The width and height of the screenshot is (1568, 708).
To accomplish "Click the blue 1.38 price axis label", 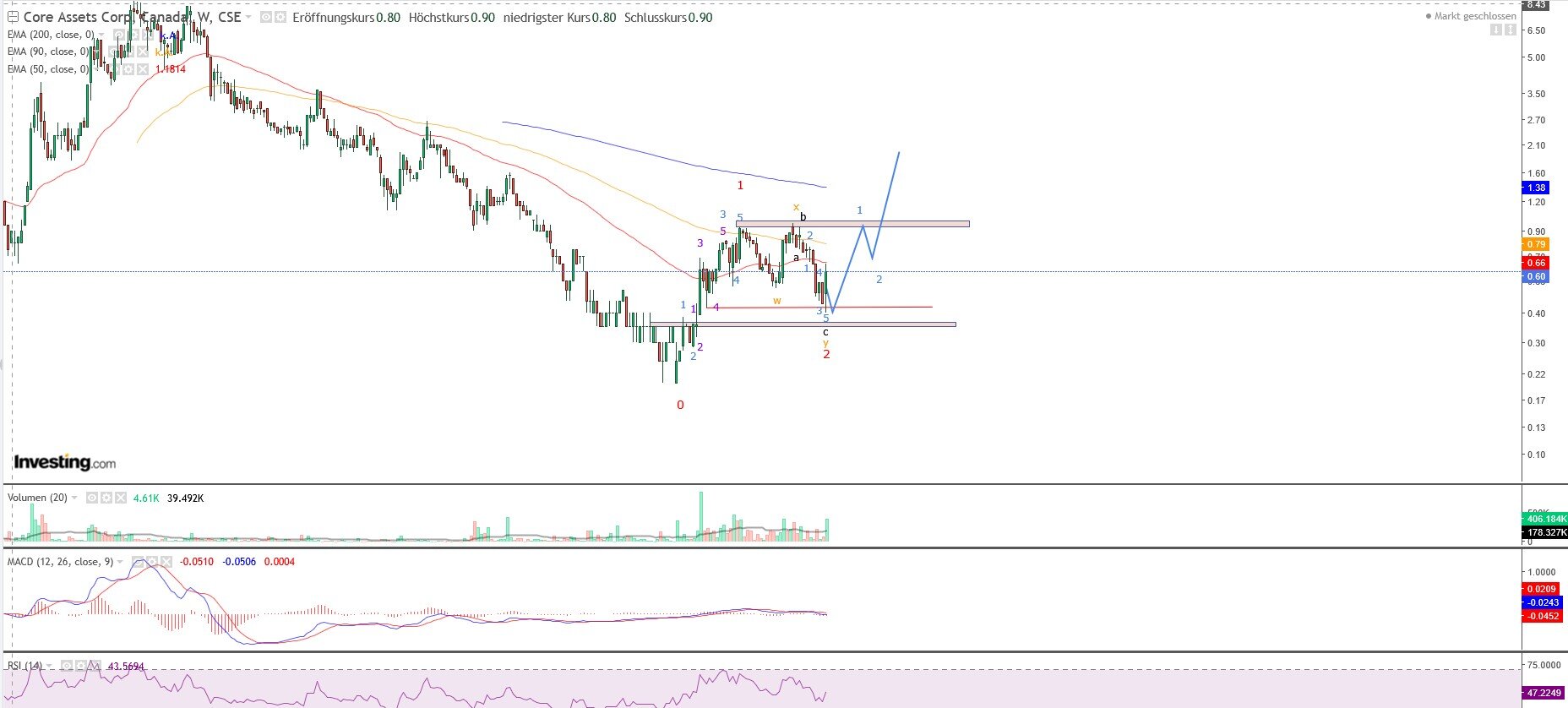I will click(x=1535, y=188).
